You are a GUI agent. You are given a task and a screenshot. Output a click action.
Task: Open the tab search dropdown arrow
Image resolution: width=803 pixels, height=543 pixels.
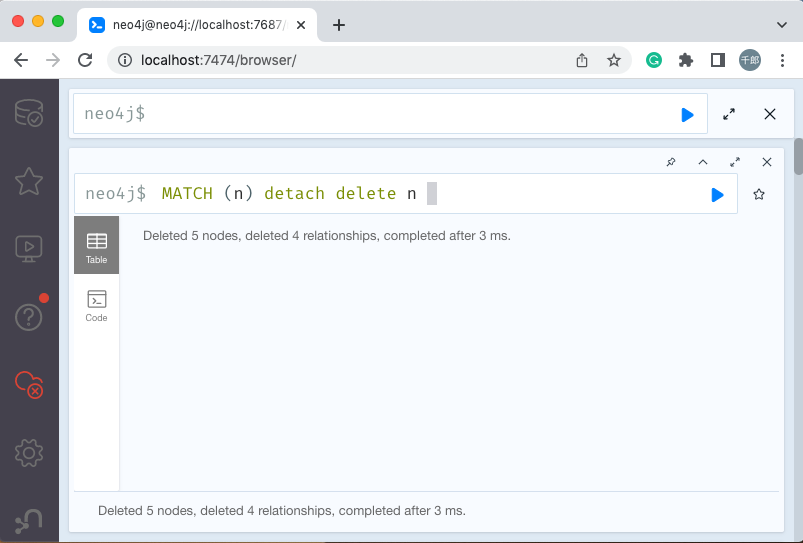(x=781, y=25)
